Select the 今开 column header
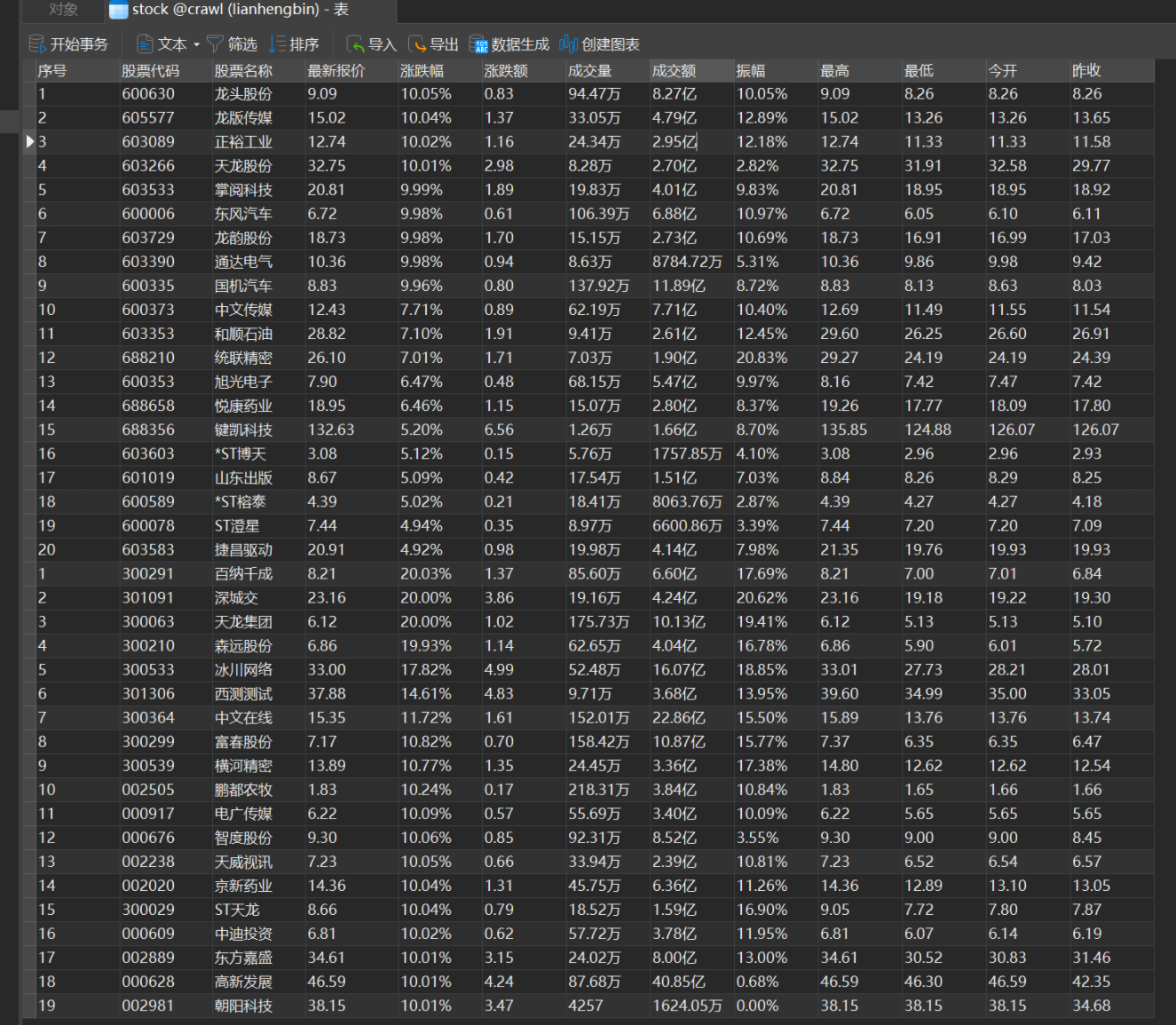The image size is (1176, 1025). (1028, 70)
